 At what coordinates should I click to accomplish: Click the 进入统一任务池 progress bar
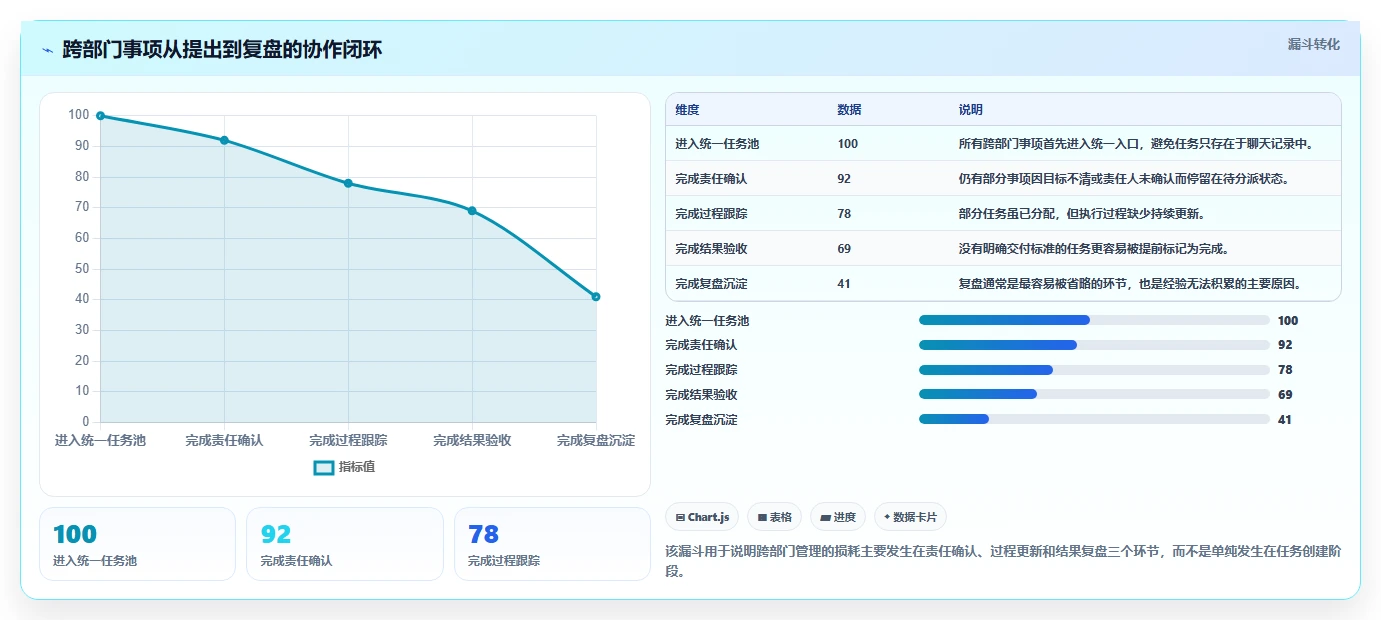pyautogui.click(x=1094, y=320)
